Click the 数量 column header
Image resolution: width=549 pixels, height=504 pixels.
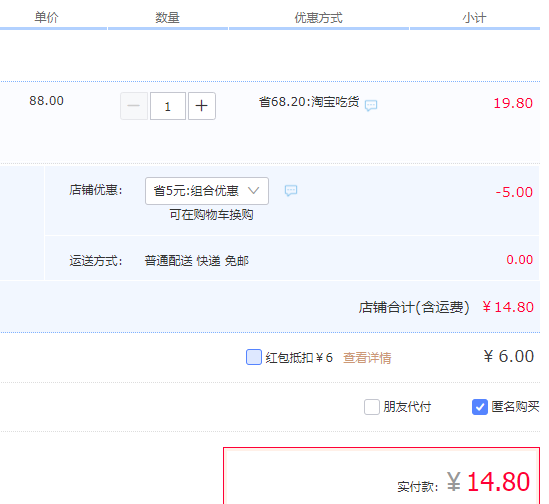coord(167,18)
